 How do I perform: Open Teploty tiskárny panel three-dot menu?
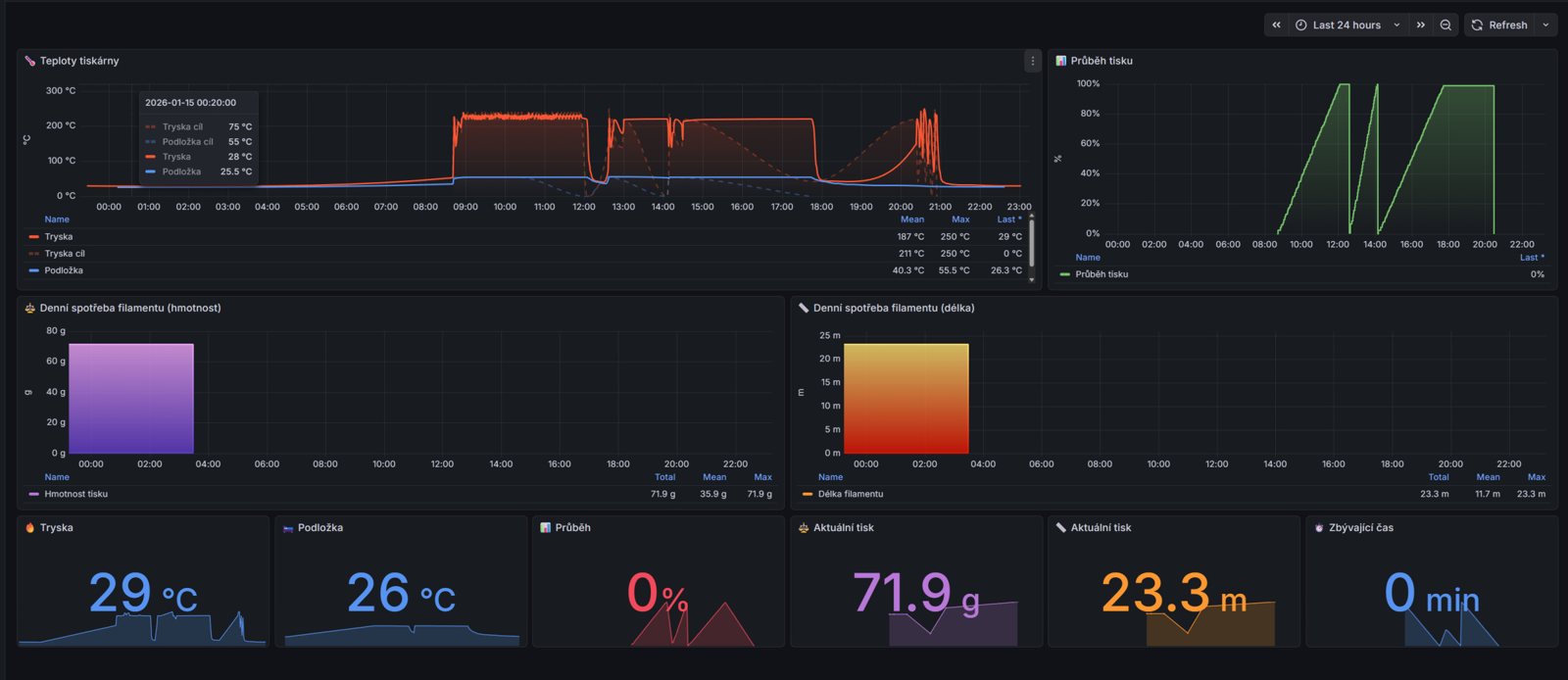coord(1032,61)
